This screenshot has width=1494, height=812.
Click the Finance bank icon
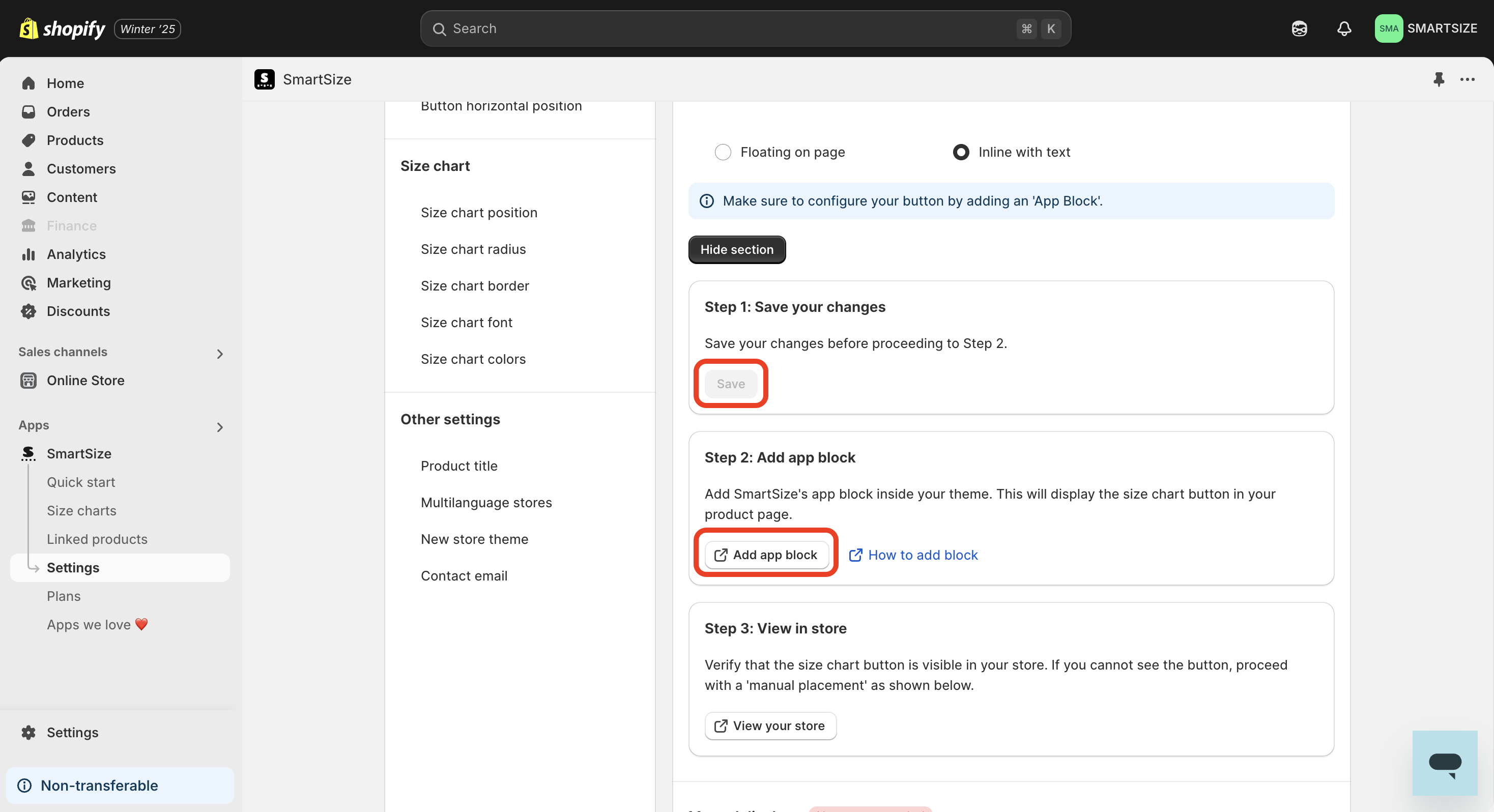click(28, 225)
